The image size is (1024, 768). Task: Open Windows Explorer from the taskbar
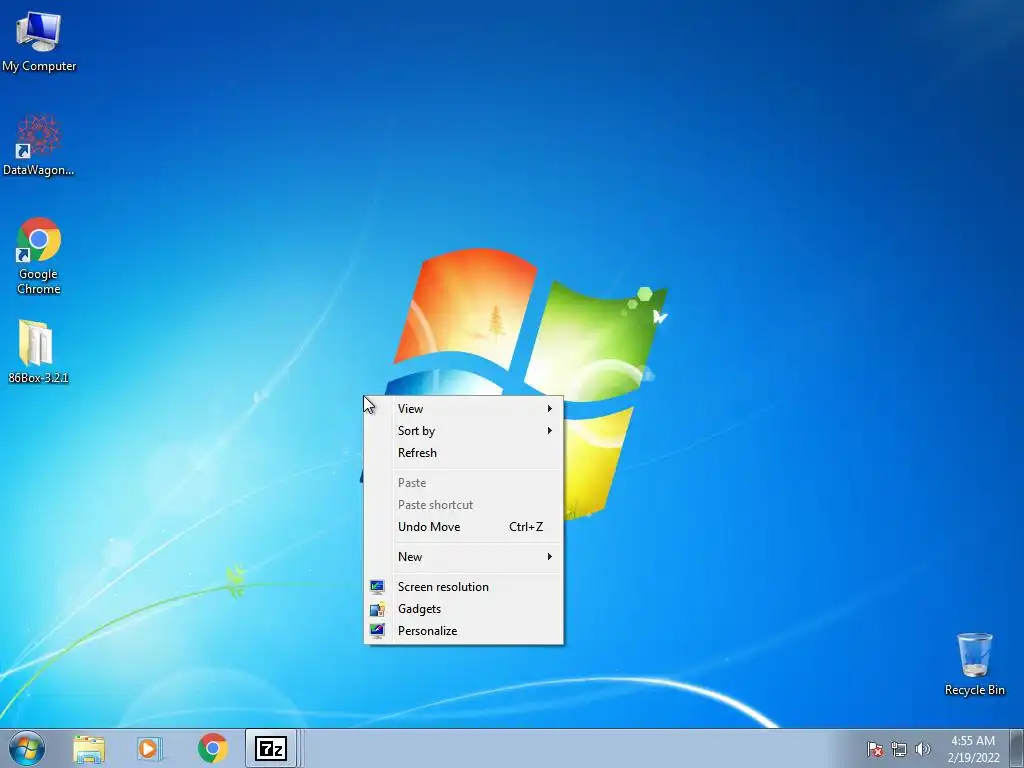point(89,748)
